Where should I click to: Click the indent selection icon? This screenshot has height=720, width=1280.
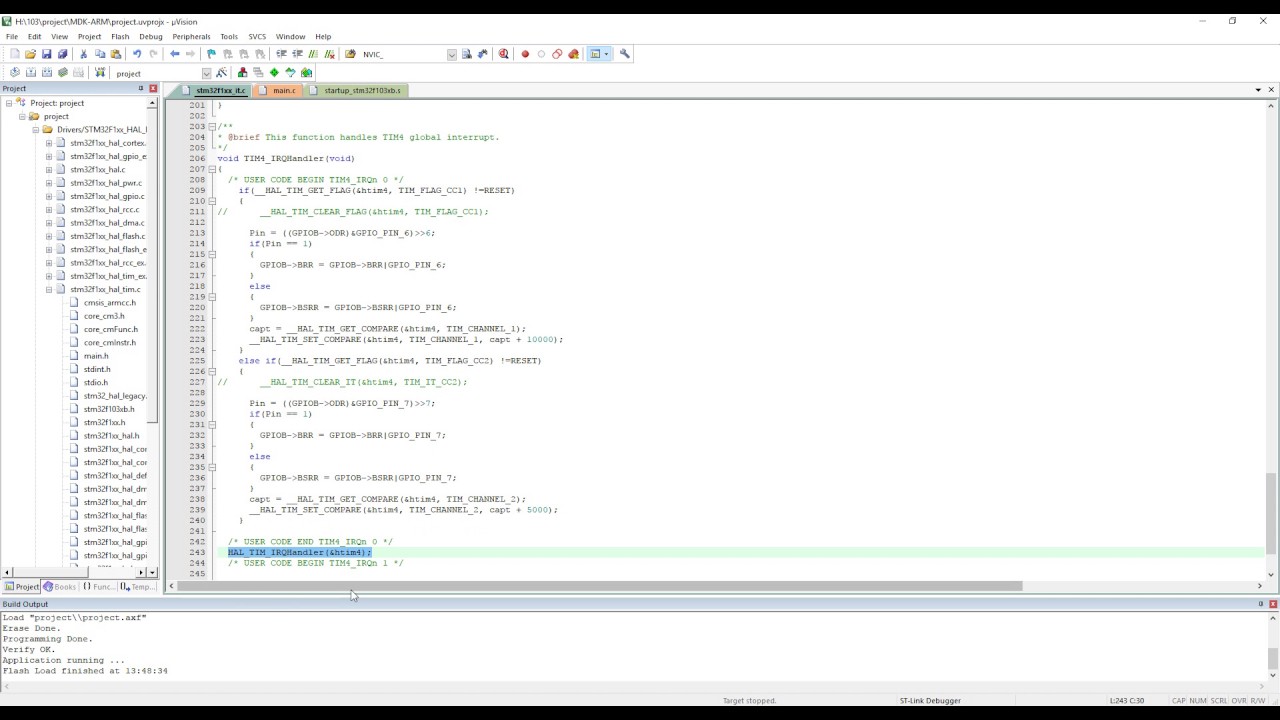pyautogui.click(x=281, y=54)
